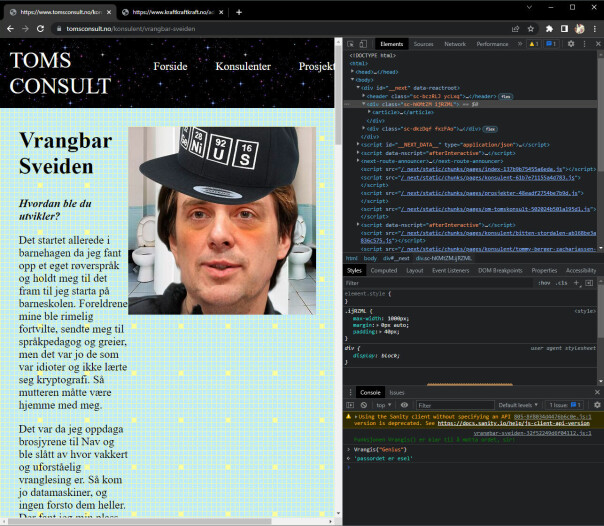Click the Vrangbar Sveiden portrait photo
Viewport: 604px width, 526px height.
(x=222, y=221)
